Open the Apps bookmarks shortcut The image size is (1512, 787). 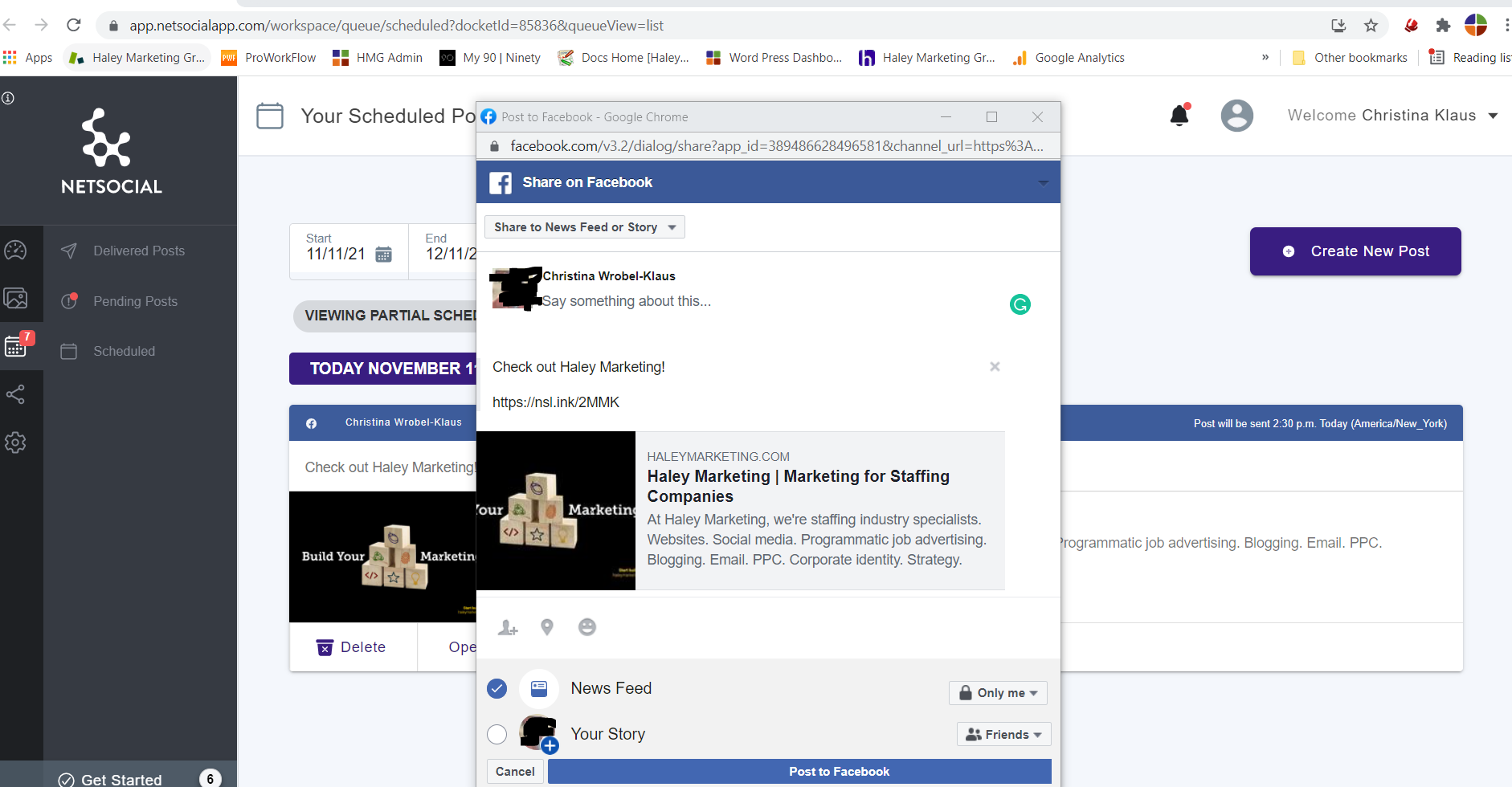pyautogui.click(x=28, y=58)
